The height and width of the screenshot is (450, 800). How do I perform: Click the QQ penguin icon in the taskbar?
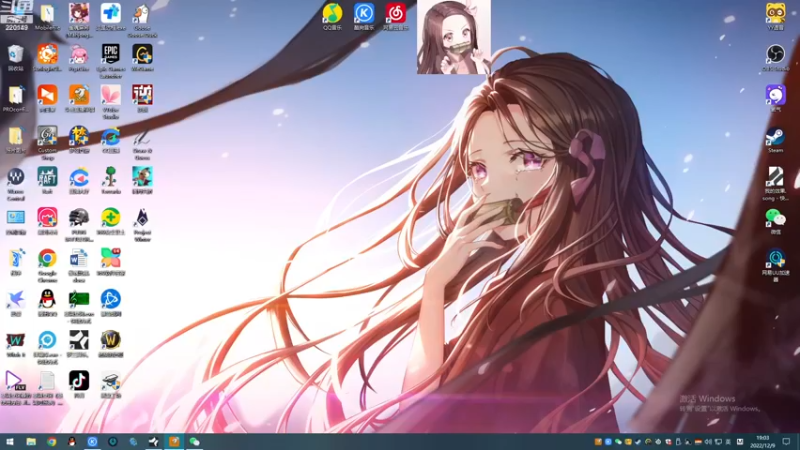pyautogui.click(x=72, y=442)
